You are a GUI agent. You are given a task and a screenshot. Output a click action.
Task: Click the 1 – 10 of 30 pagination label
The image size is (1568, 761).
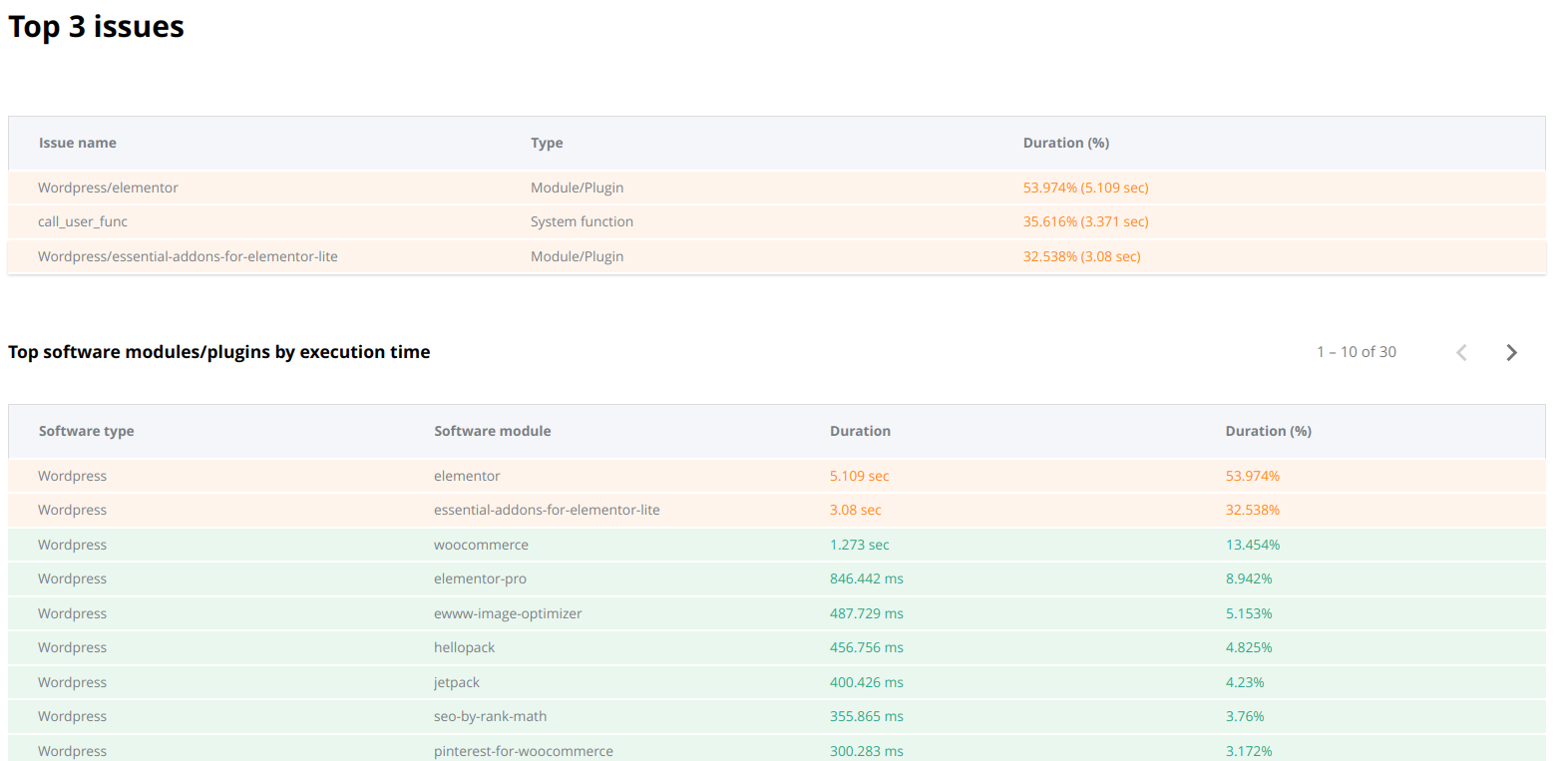pyautogui.click(x=1357, y=352)
